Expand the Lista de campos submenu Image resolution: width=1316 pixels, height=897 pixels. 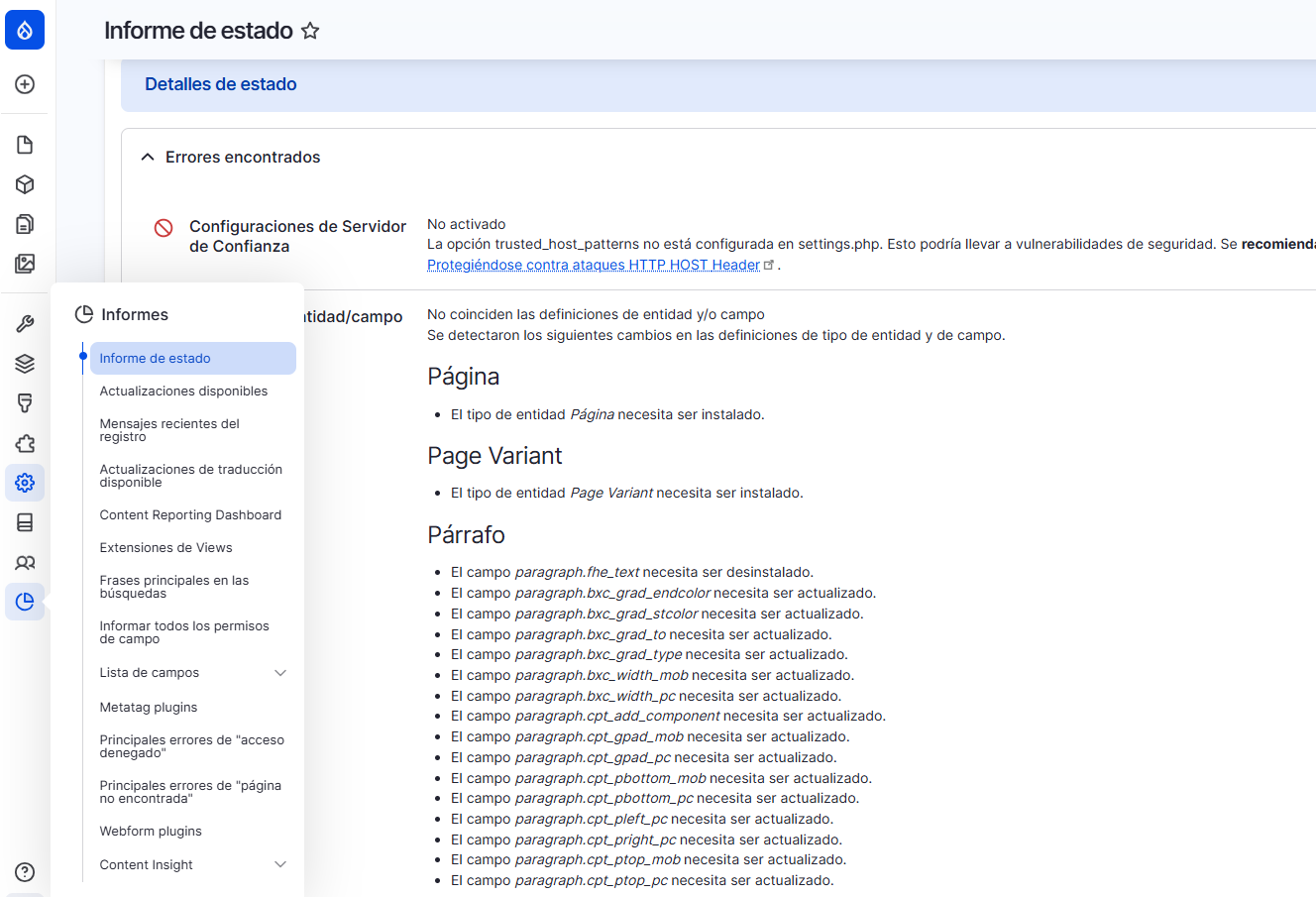[280, 672]
